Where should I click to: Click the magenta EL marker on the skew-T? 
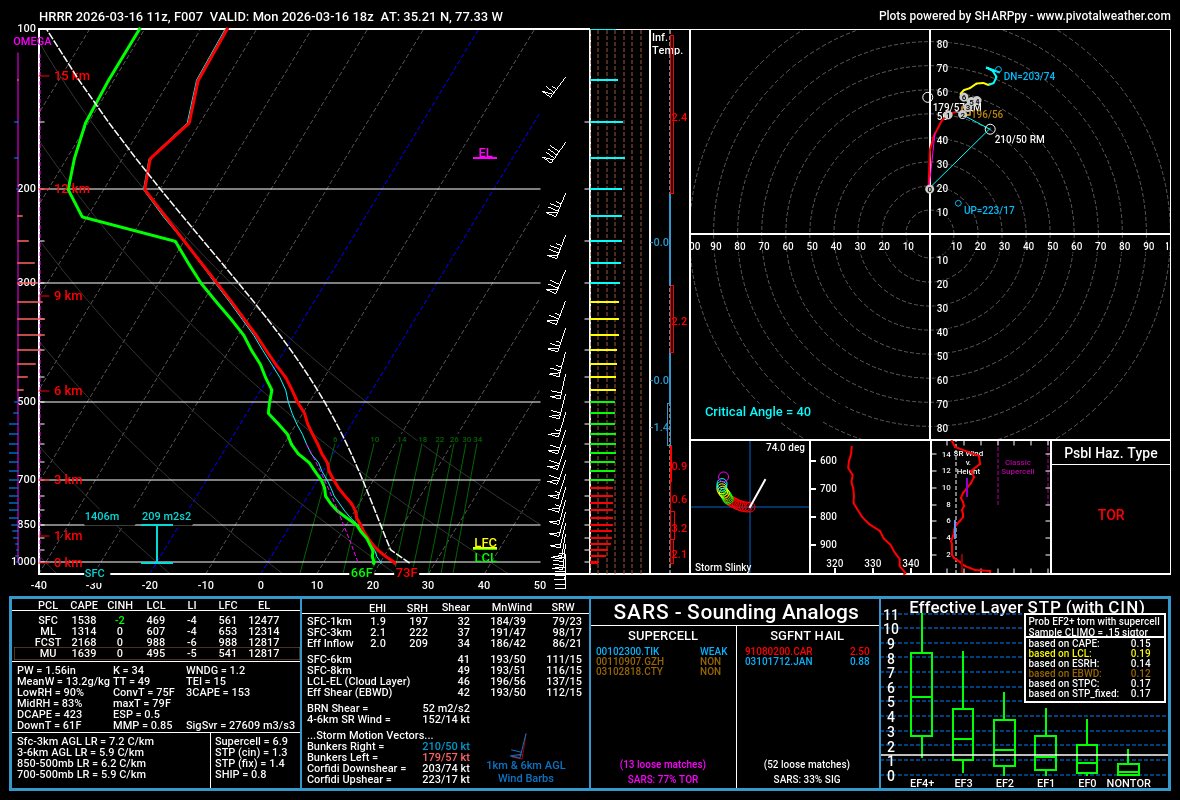482,154
